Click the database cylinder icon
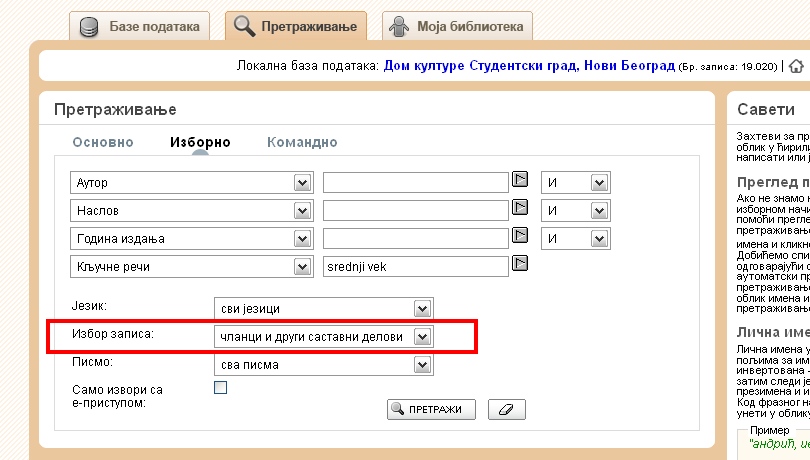The image size is (810, 460). click(x=89, y=27)
